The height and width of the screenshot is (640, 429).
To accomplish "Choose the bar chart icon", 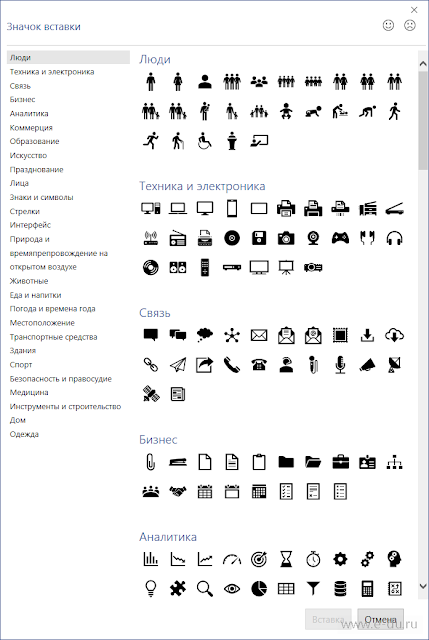I will (x=150, y=559).
